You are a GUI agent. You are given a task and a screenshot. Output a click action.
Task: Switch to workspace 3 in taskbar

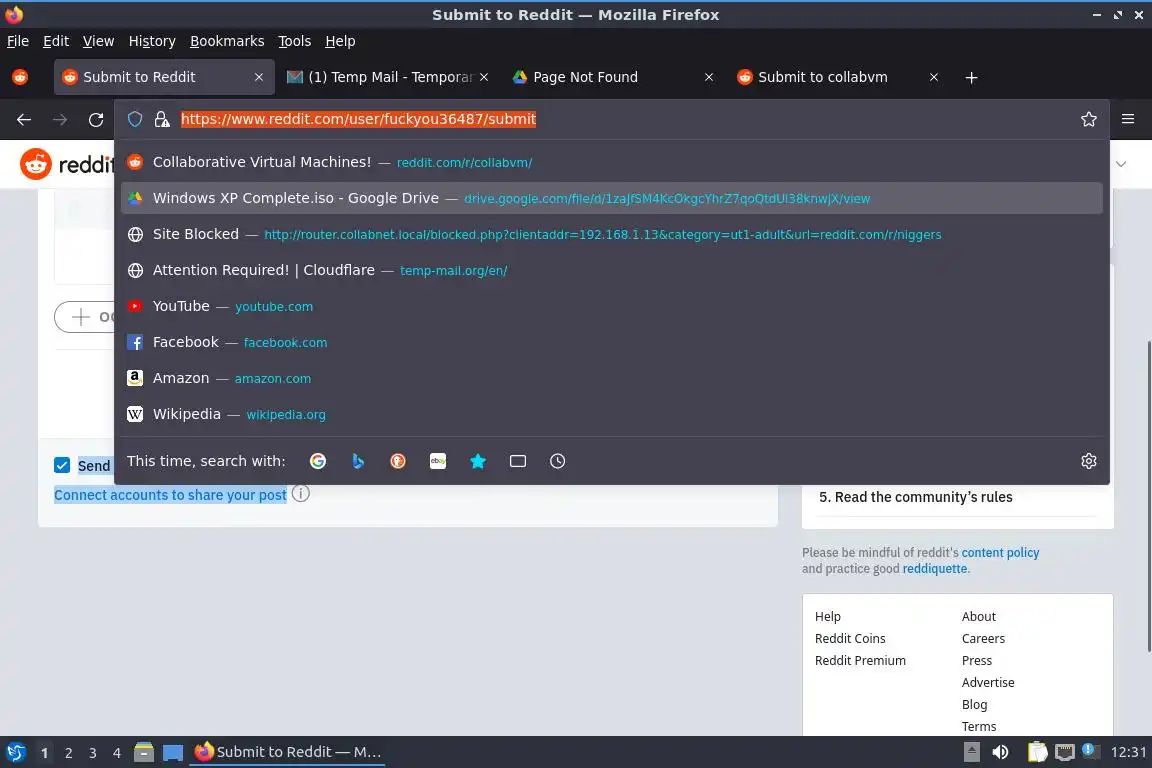point(93,753)
